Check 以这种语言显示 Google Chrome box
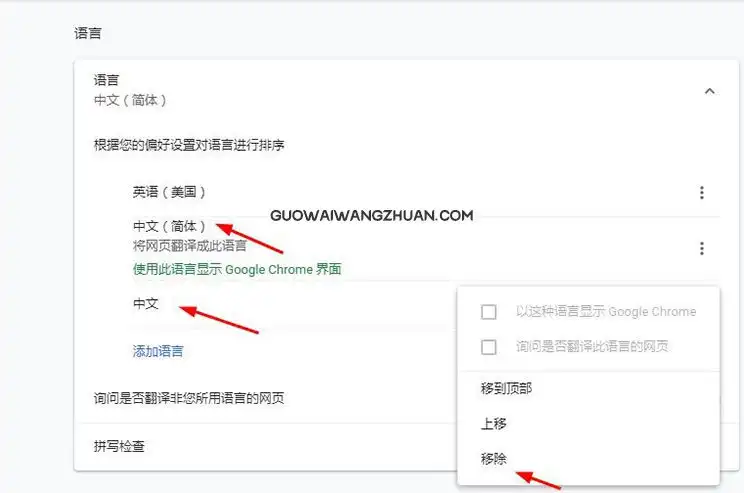The height and width of the screenshot is (493, 744). [489, 312]
